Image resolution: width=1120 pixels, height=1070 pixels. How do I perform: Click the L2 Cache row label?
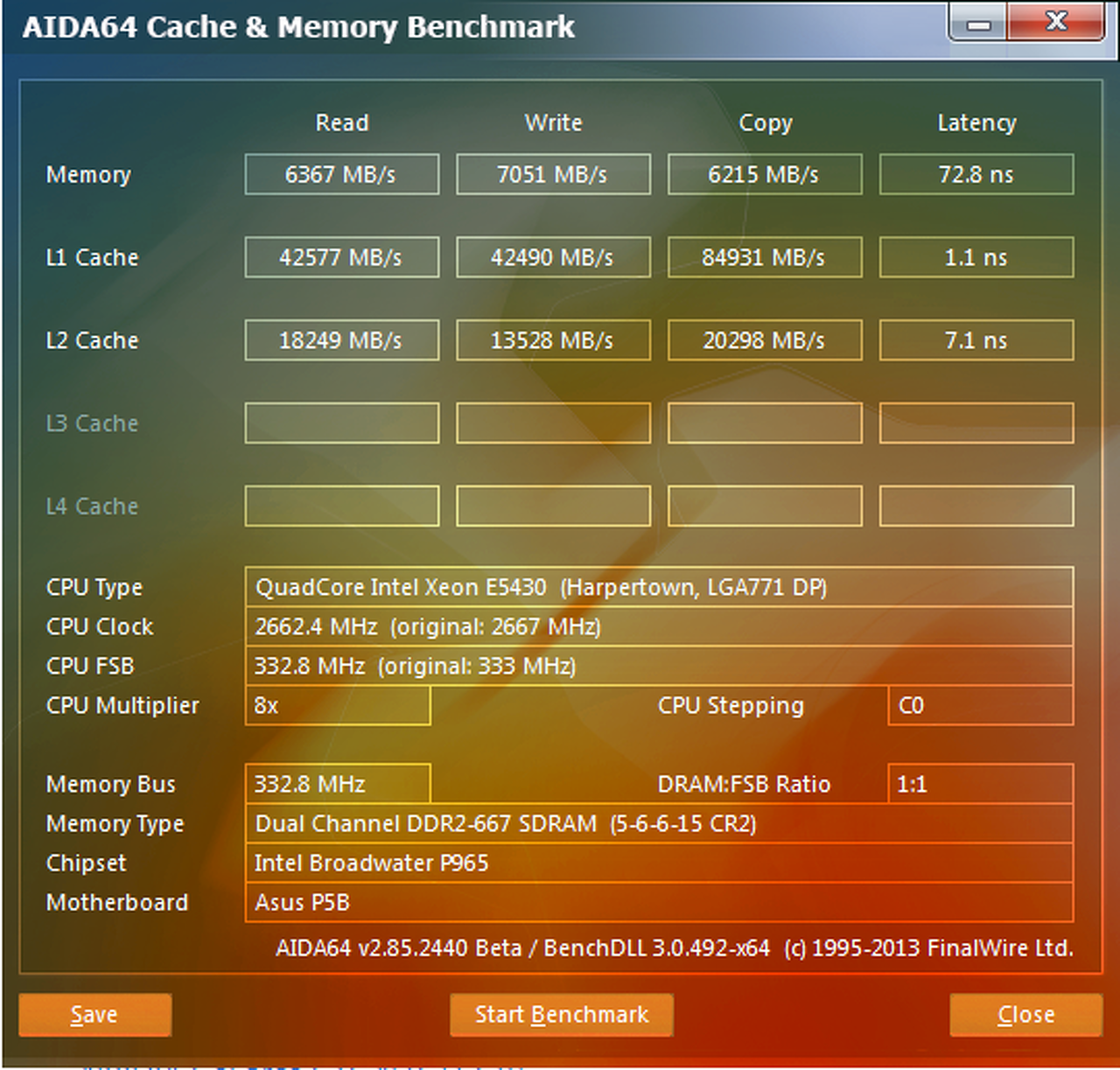[x=92, y=340]
